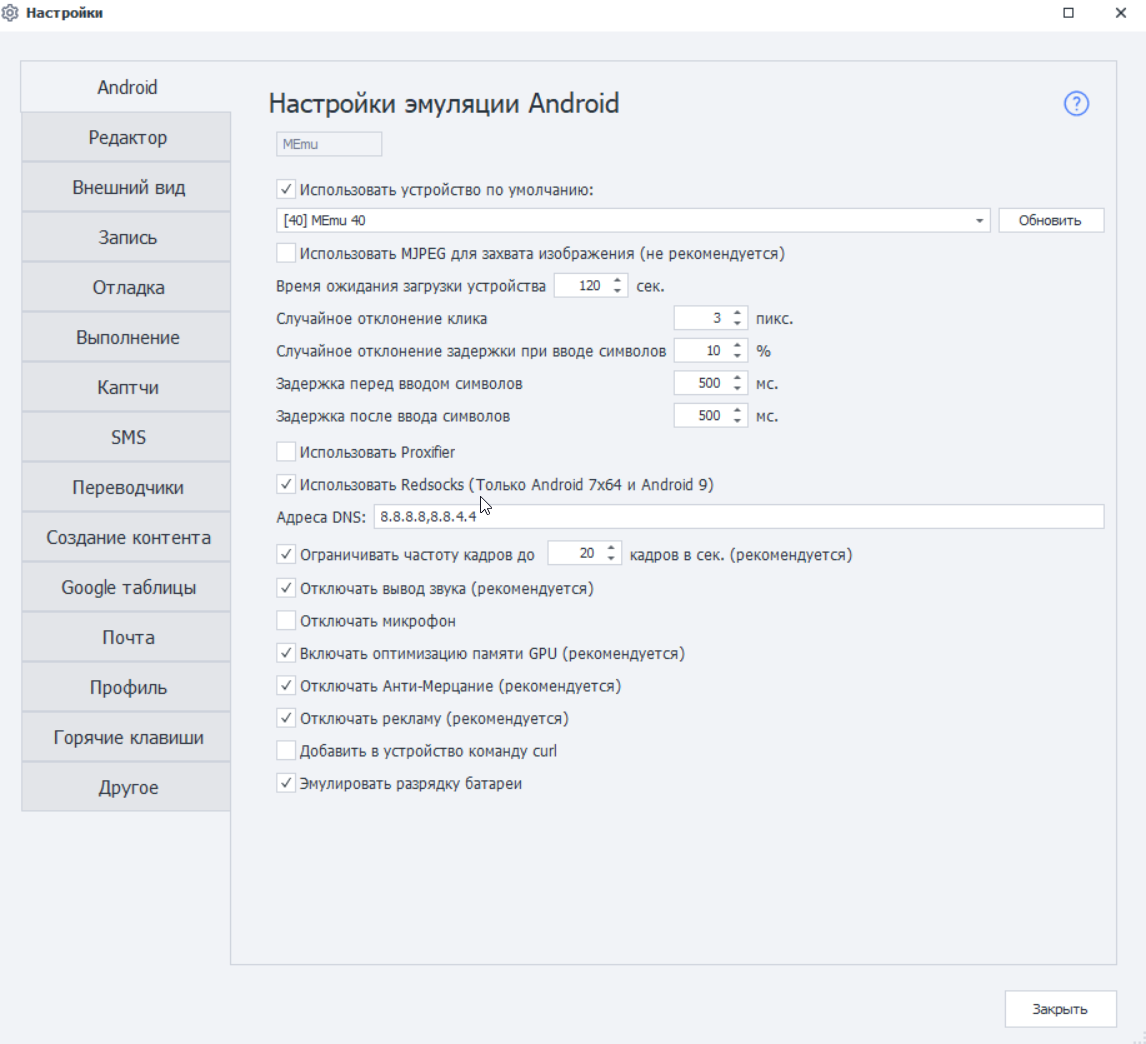Viewport: 1146px width, 1044px height.
Task: Open the Капчи settings section
Action: (126, 387)
